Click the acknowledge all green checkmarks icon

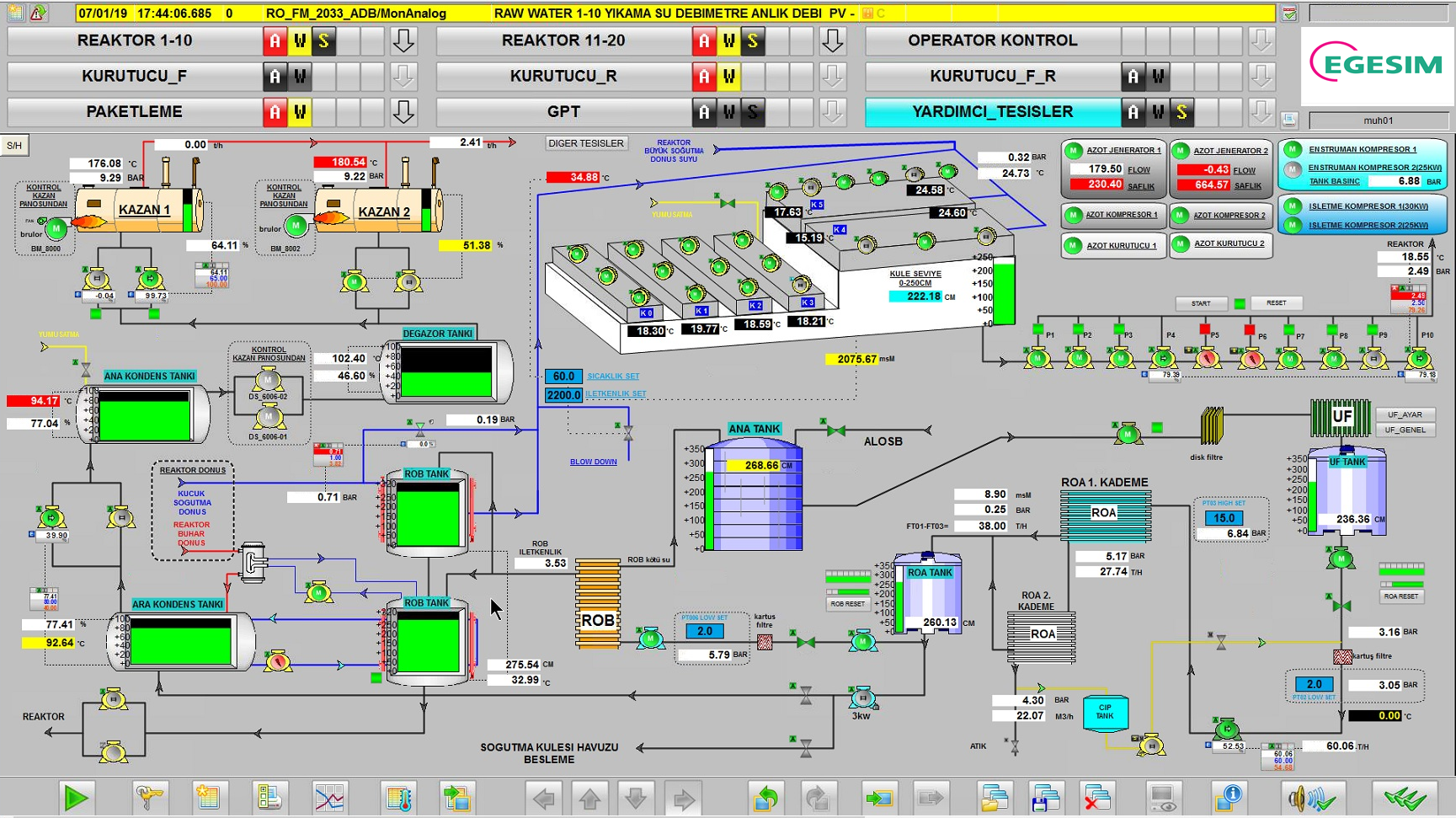pos(1405,797)
